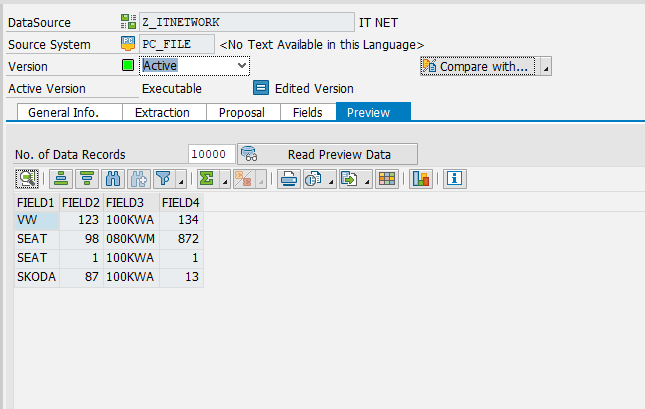Click the PC_FILE source system field
The width and height of the screenshot is (645, 409).
[x=177, y=44]
